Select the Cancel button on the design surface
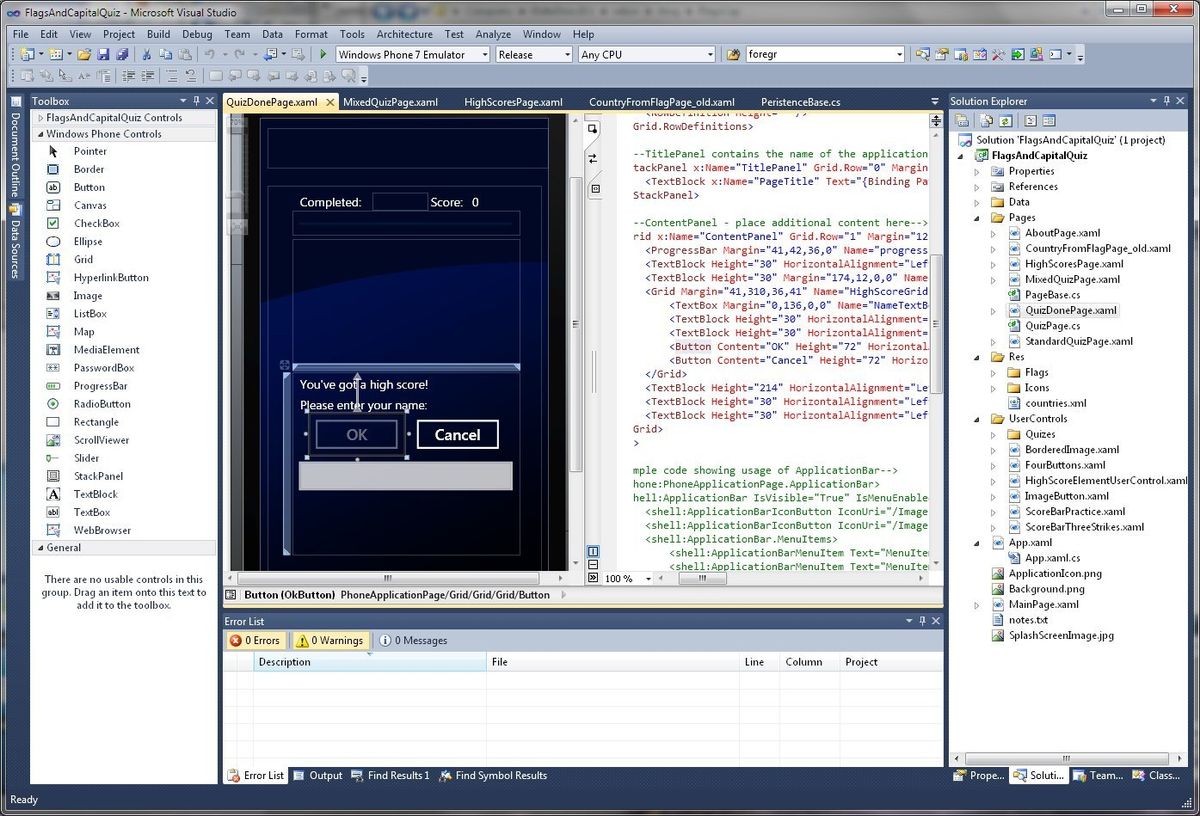Image resolution: width=1200 pixels, height=816 pixels. [x=457, y=435]
